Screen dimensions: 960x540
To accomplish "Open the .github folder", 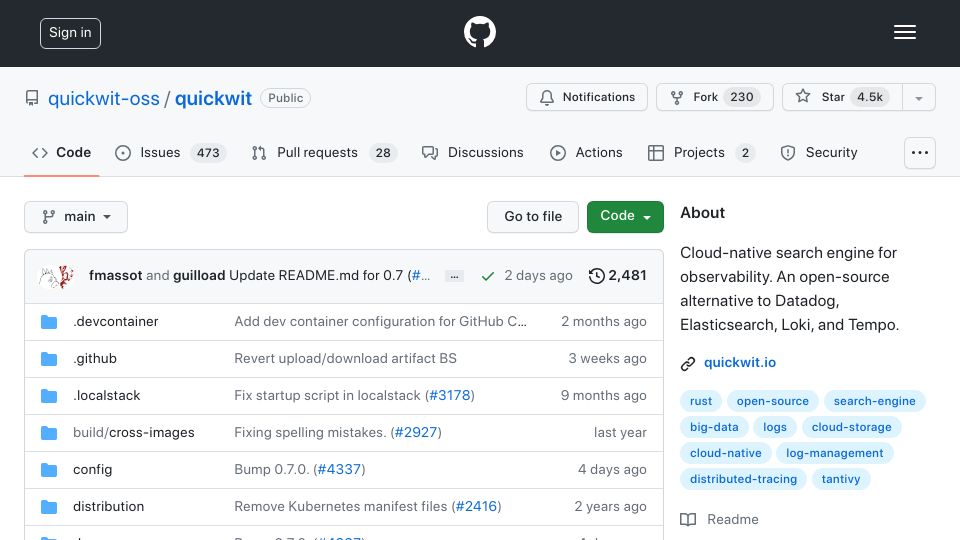I will pyautogui.click(x=94, y=359).
